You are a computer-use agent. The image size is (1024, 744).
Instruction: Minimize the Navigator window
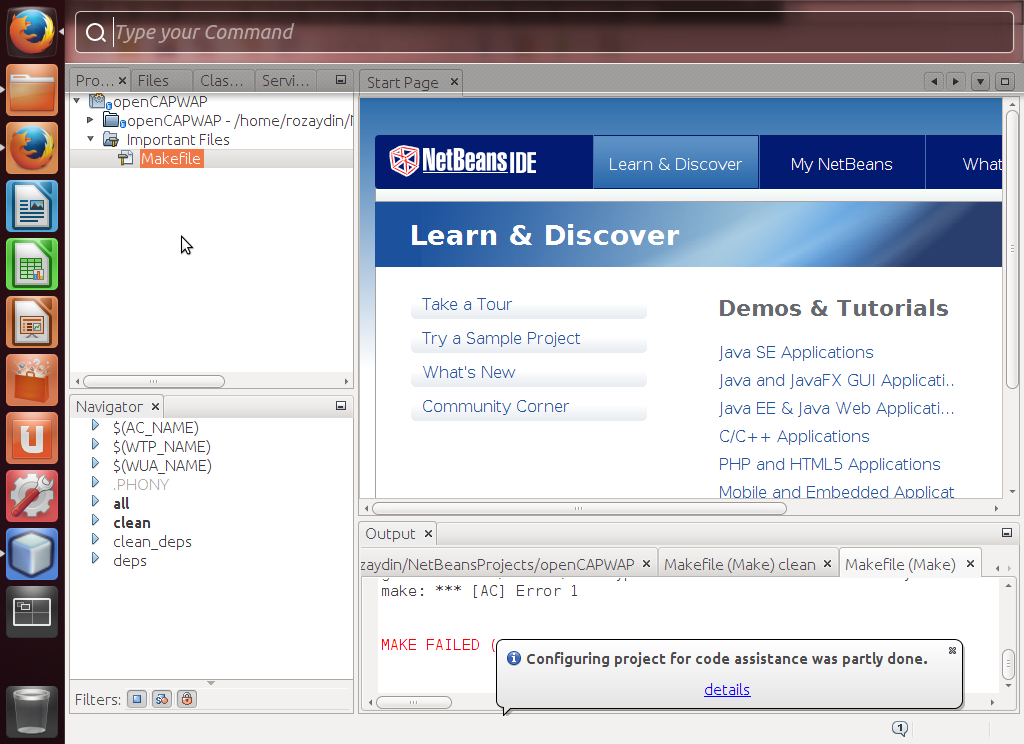click(x=340, y=406)
